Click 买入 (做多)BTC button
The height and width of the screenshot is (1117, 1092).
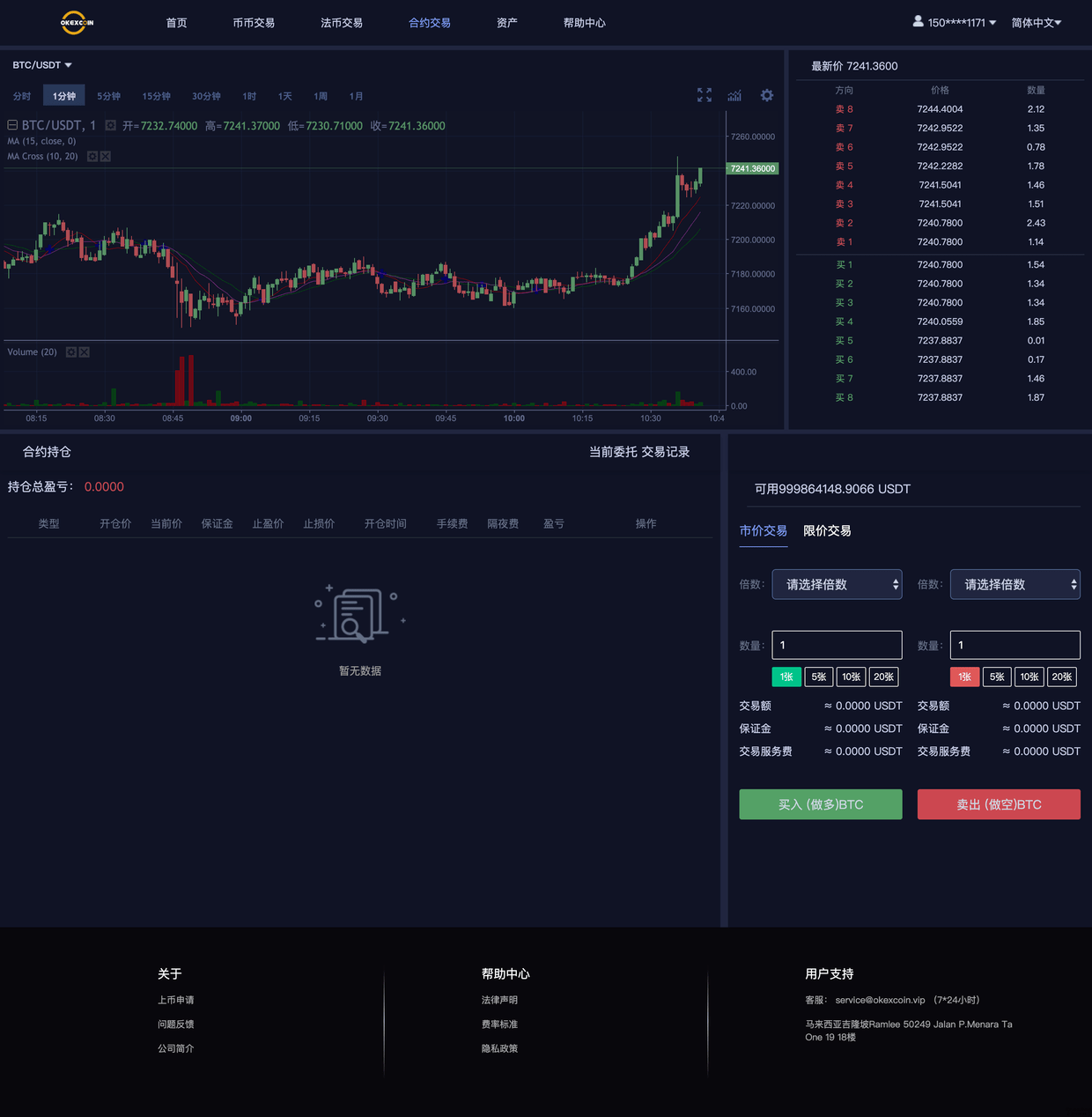point(821,804)
